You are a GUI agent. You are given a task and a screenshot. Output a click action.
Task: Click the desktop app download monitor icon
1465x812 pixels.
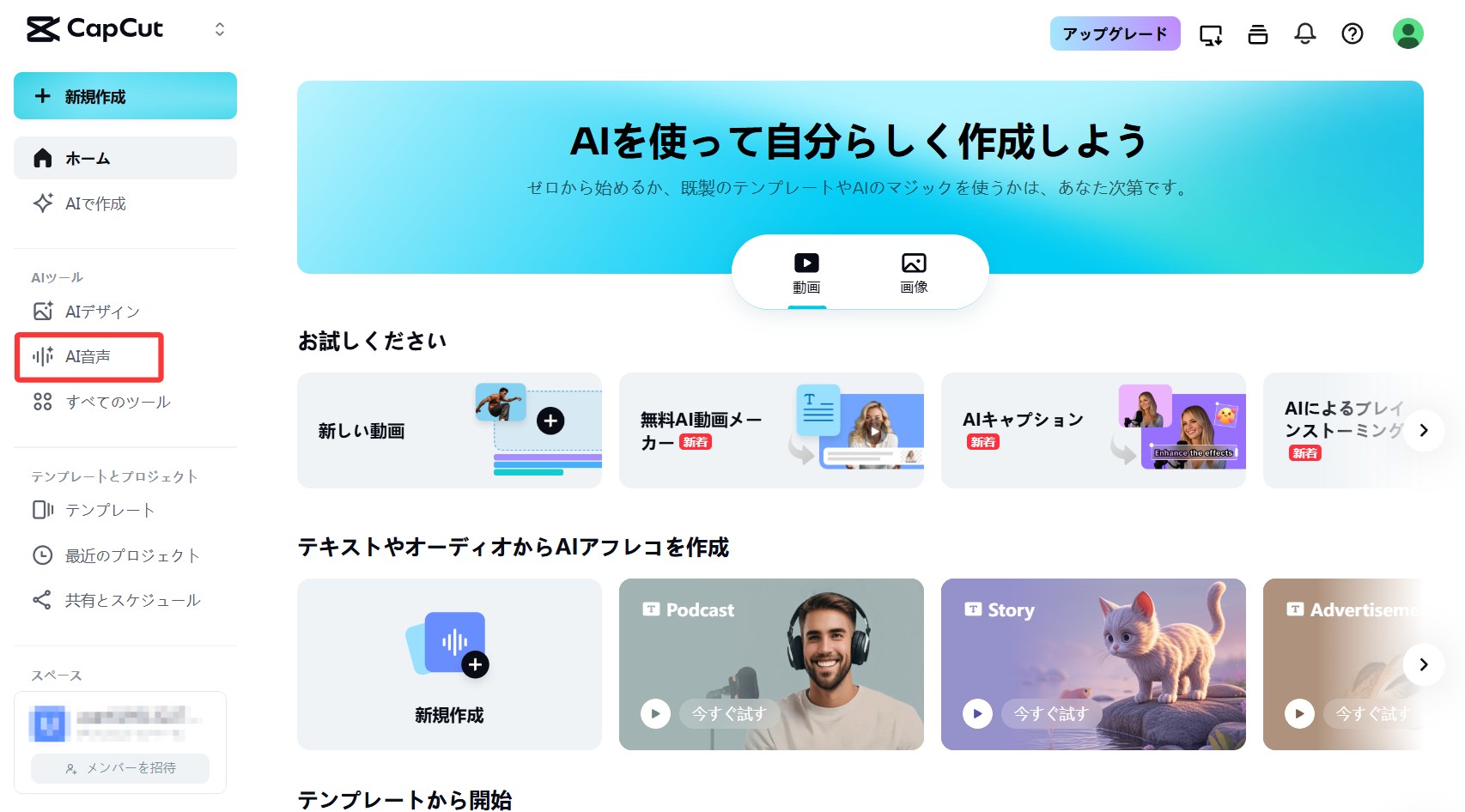[x=1211, y=34]
